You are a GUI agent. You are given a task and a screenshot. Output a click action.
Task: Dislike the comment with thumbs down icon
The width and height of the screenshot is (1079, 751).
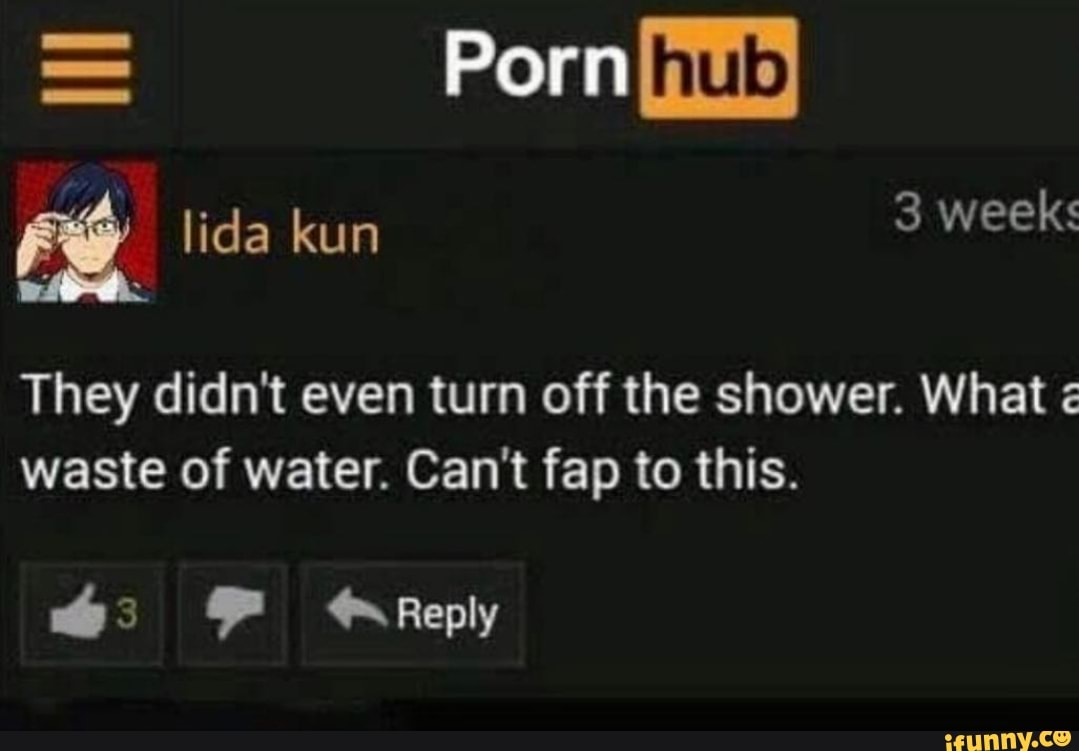(x=235, y=613)
